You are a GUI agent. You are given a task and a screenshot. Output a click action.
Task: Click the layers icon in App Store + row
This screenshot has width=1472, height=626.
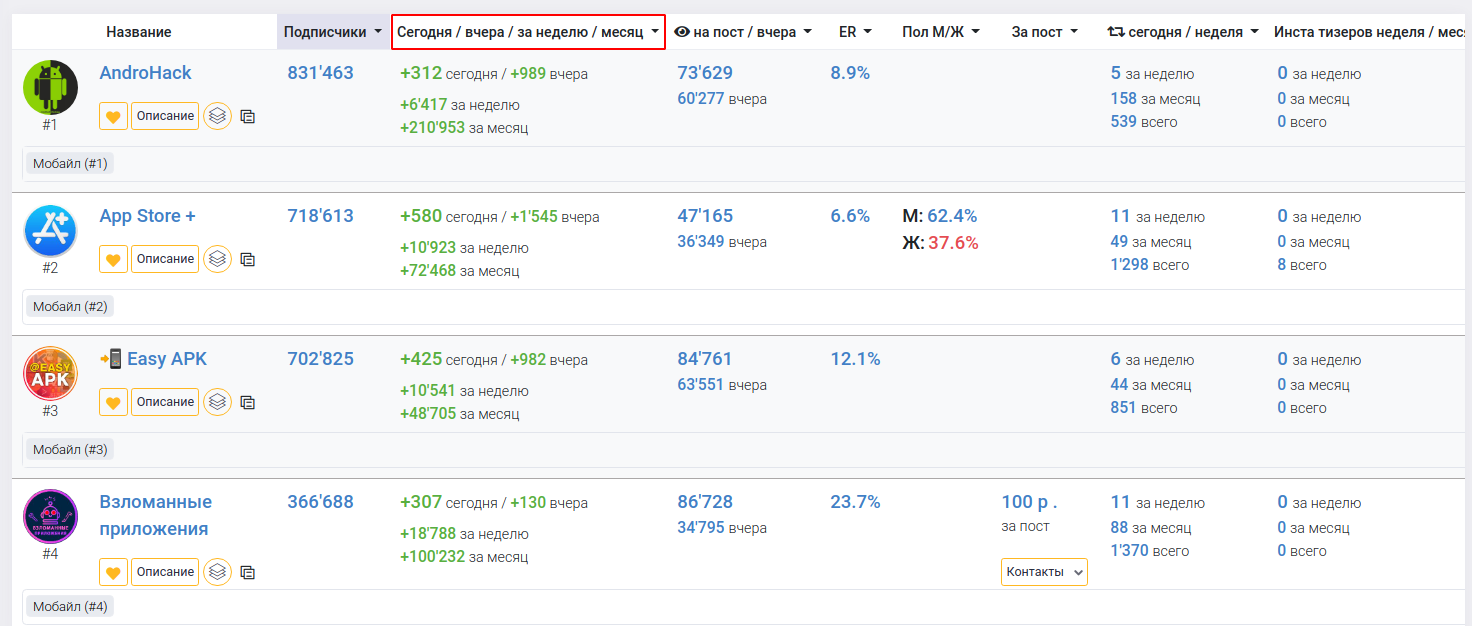coord(218,259)
